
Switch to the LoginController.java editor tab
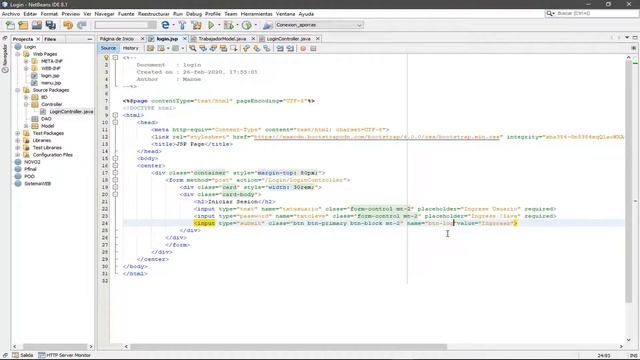click(288, 39)
